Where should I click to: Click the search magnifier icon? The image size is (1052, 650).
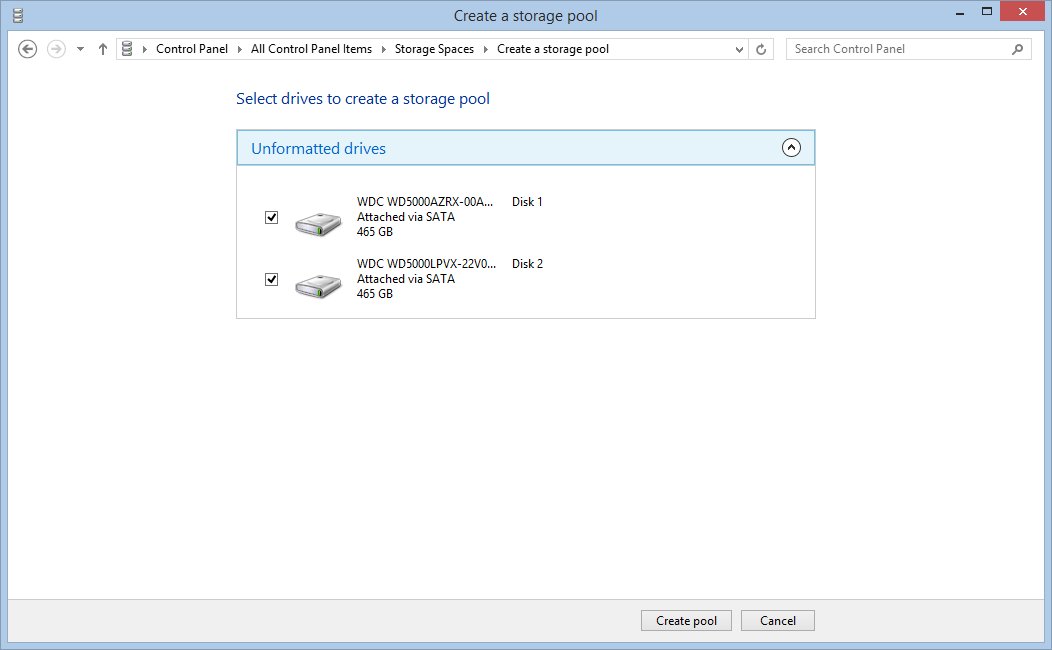click(1017, 49)
